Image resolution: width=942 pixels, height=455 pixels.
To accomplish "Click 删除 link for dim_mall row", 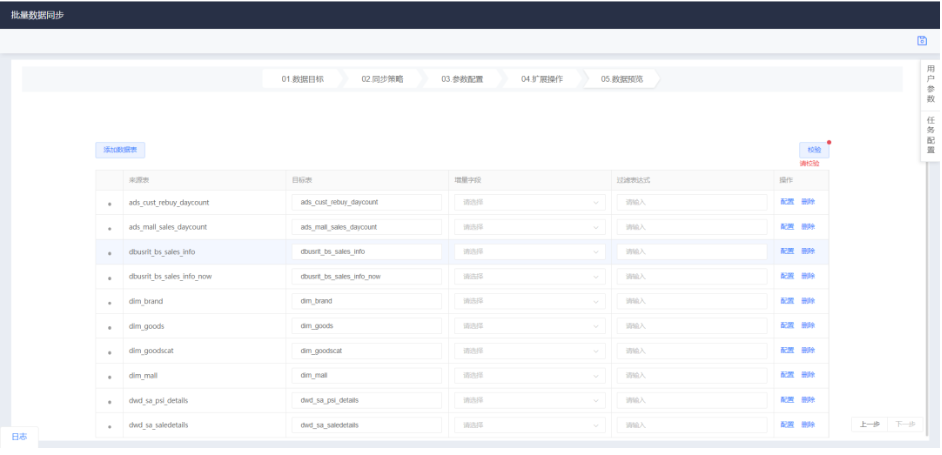I will [808, 375].
